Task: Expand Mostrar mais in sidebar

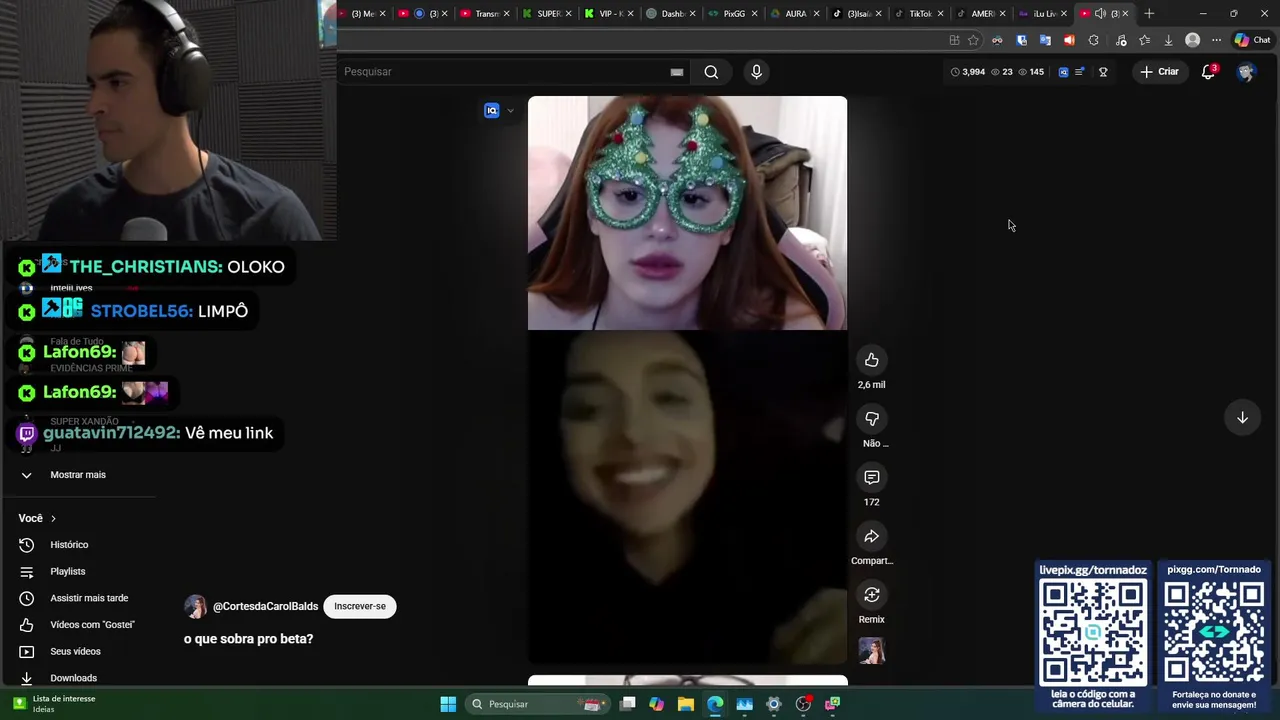Action: pyautogui.click(x=78, y=475)
